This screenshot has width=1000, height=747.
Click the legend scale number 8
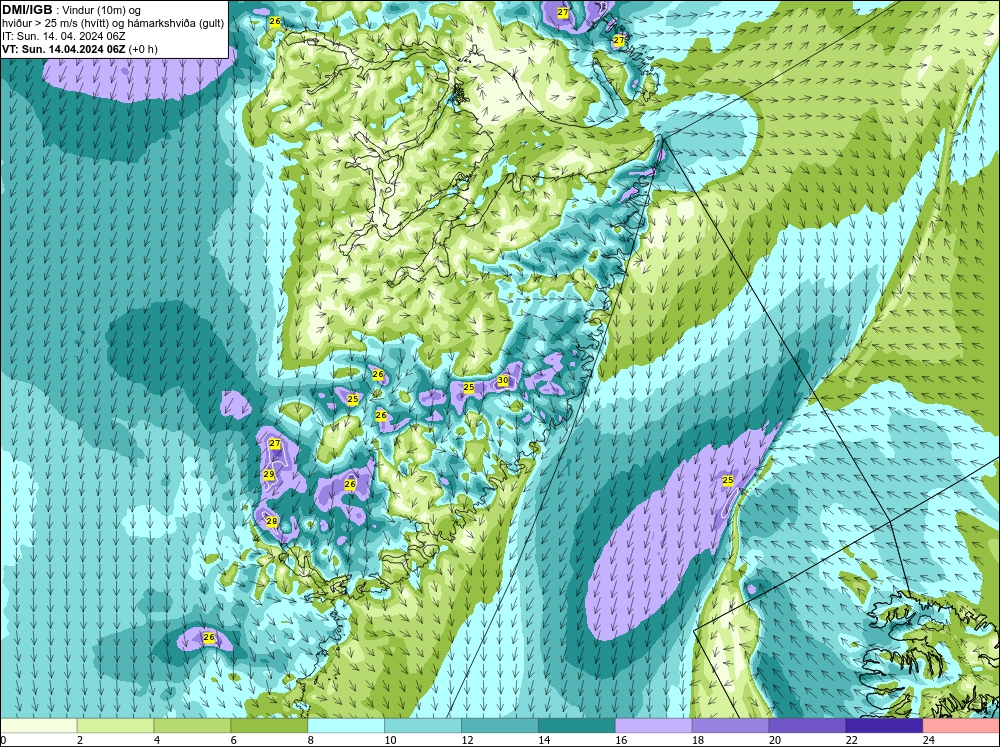(x=311, y=740)
